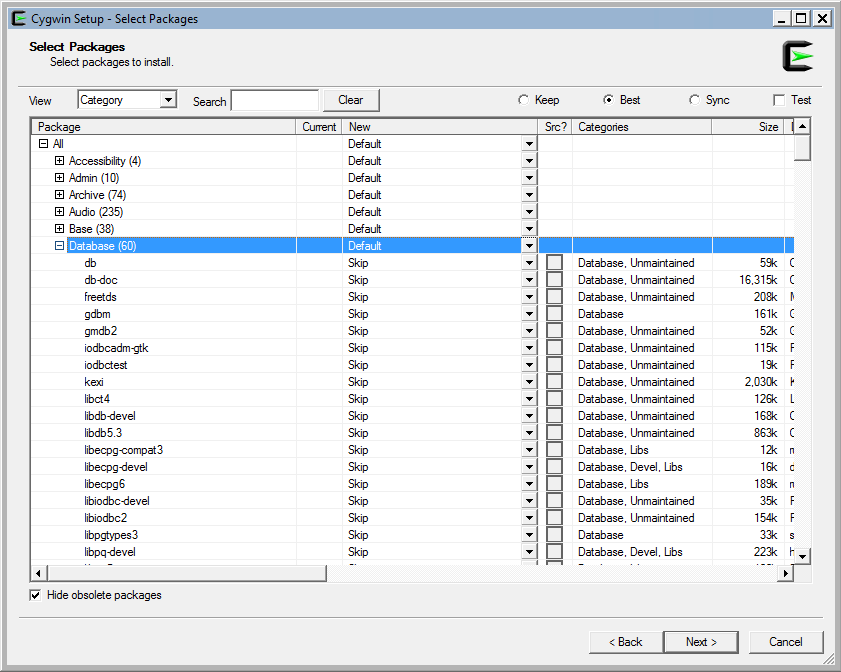Click the horizontal scrollbar left arrow

tap(38, 573)
